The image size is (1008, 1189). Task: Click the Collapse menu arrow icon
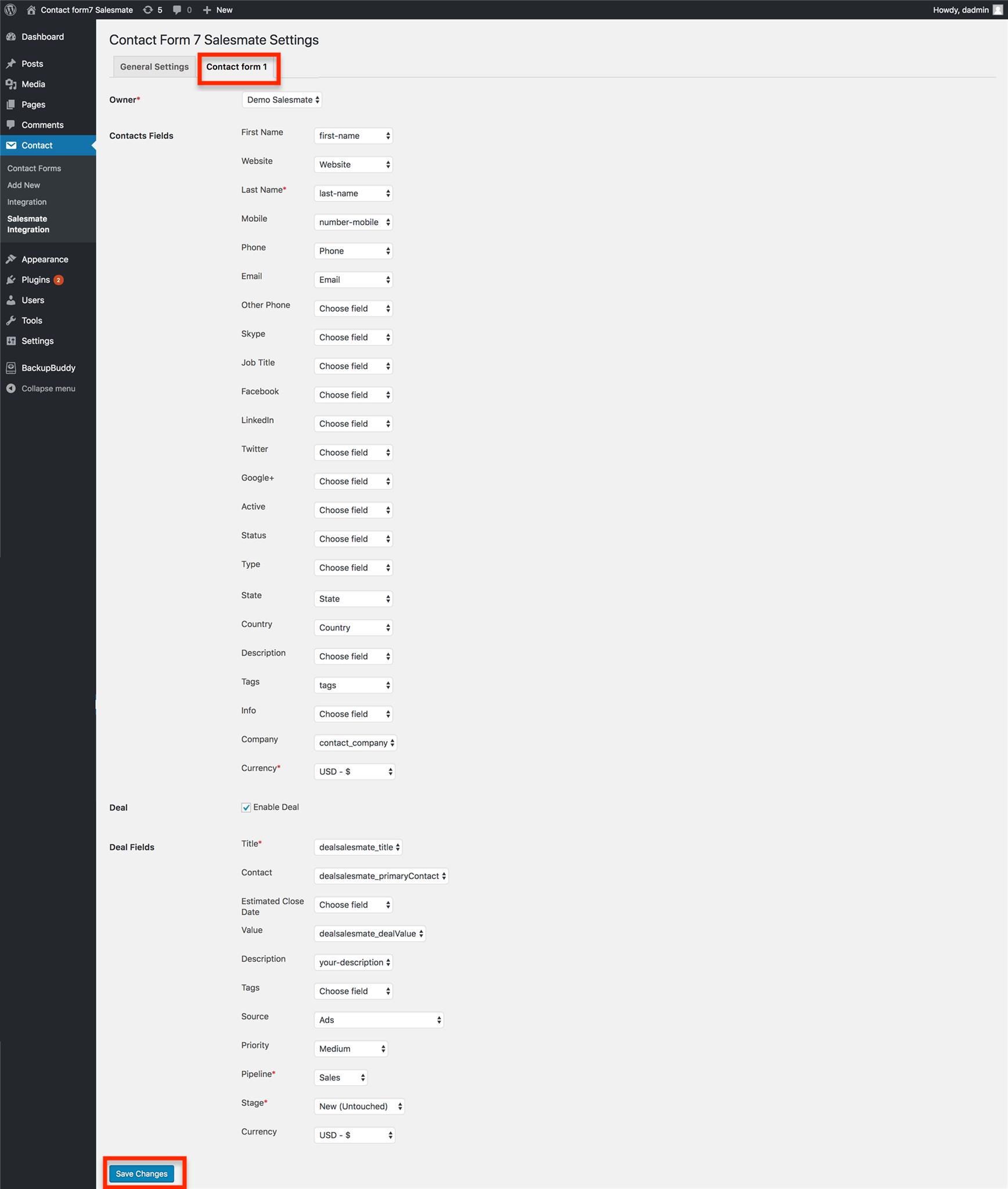pyautogui.click(x=11, y=388)
